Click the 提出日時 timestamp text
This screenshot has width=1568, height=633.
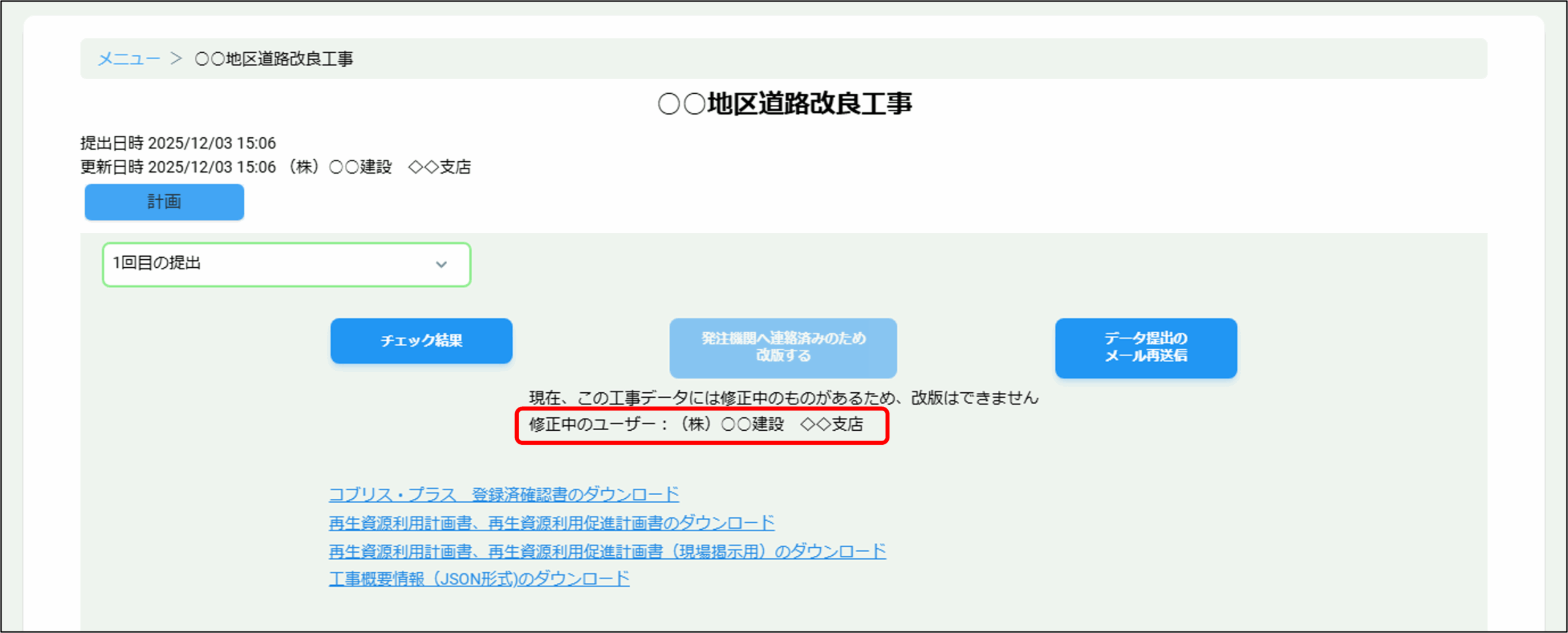(178, 143)
